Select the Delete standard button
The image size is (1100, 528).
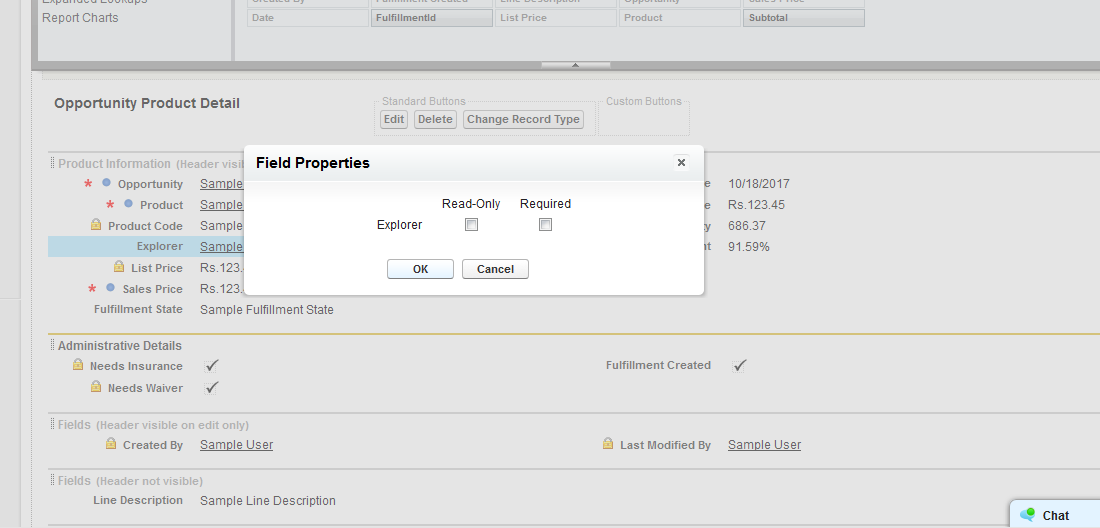tap(435, 119)
